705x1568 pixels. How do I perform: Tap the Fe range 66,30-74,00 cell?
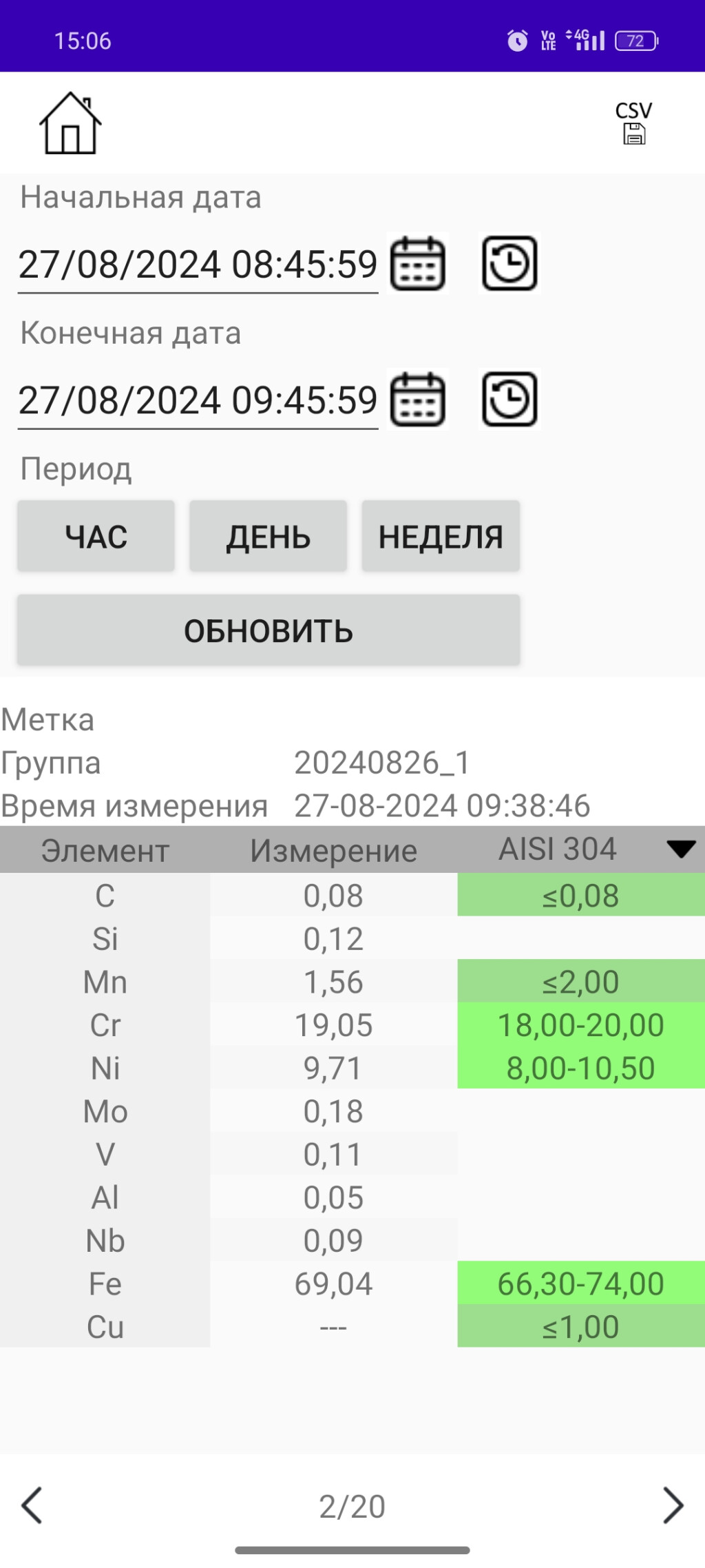tap(580, 1283)
